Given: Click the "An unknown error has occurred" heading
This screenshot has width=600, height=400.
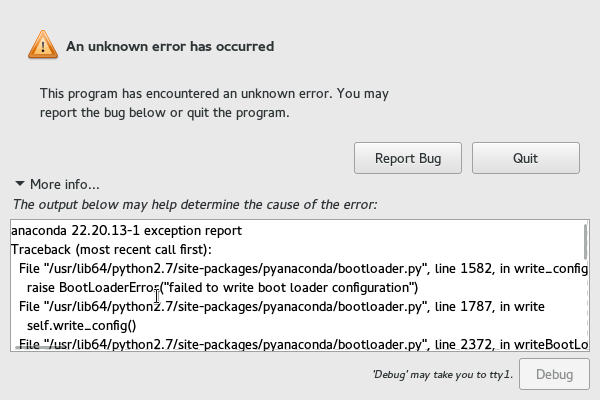Looking at the screenshot, I should click(170, 46).
